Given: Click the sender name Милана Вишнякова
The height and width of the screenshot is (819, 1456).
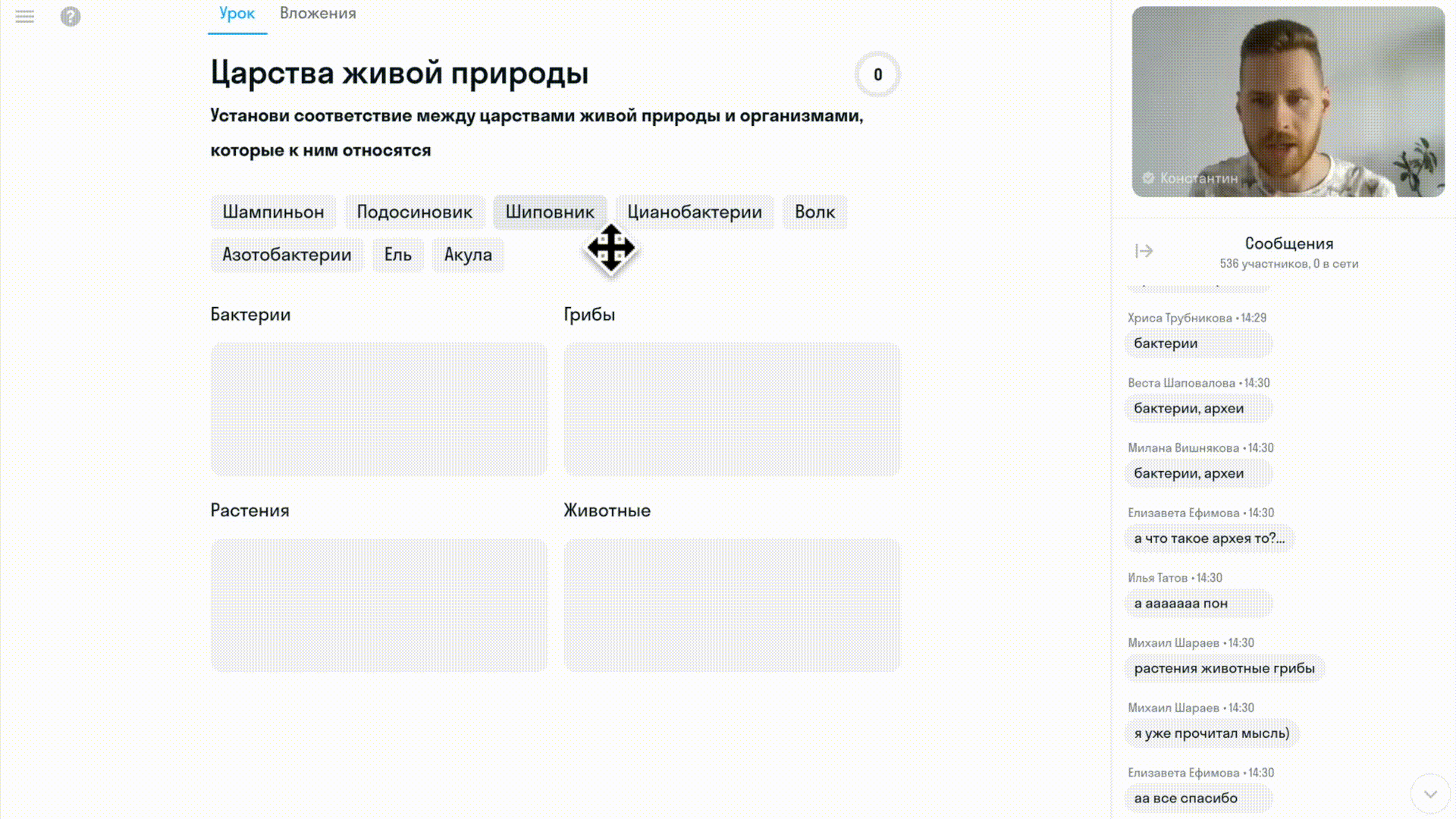Looking at the screenshot, I should [x=1183, y=448].
